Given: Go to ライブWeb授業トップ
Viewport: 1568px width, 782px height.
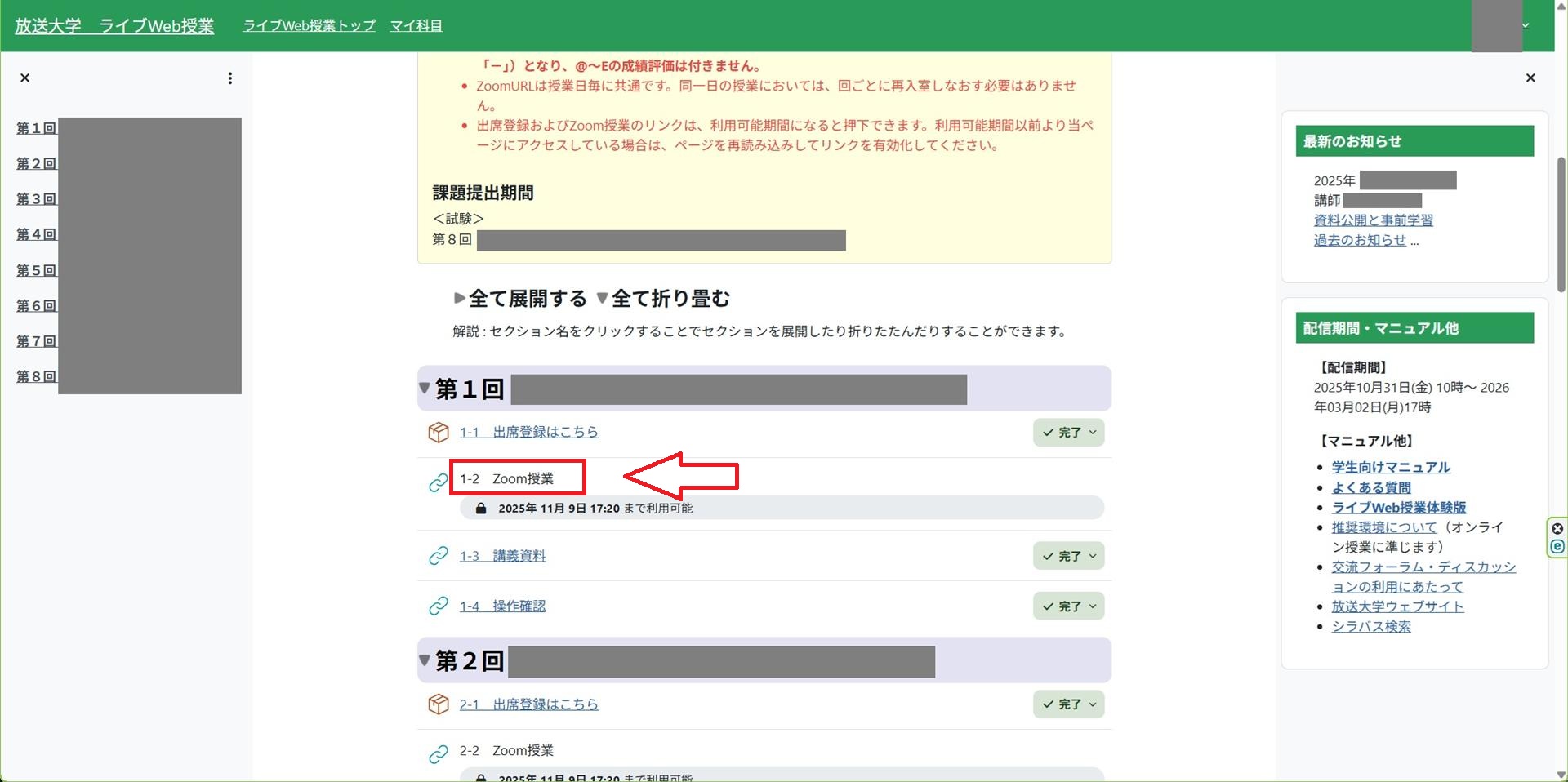Looking at the screenshot, I should [309, 26].
